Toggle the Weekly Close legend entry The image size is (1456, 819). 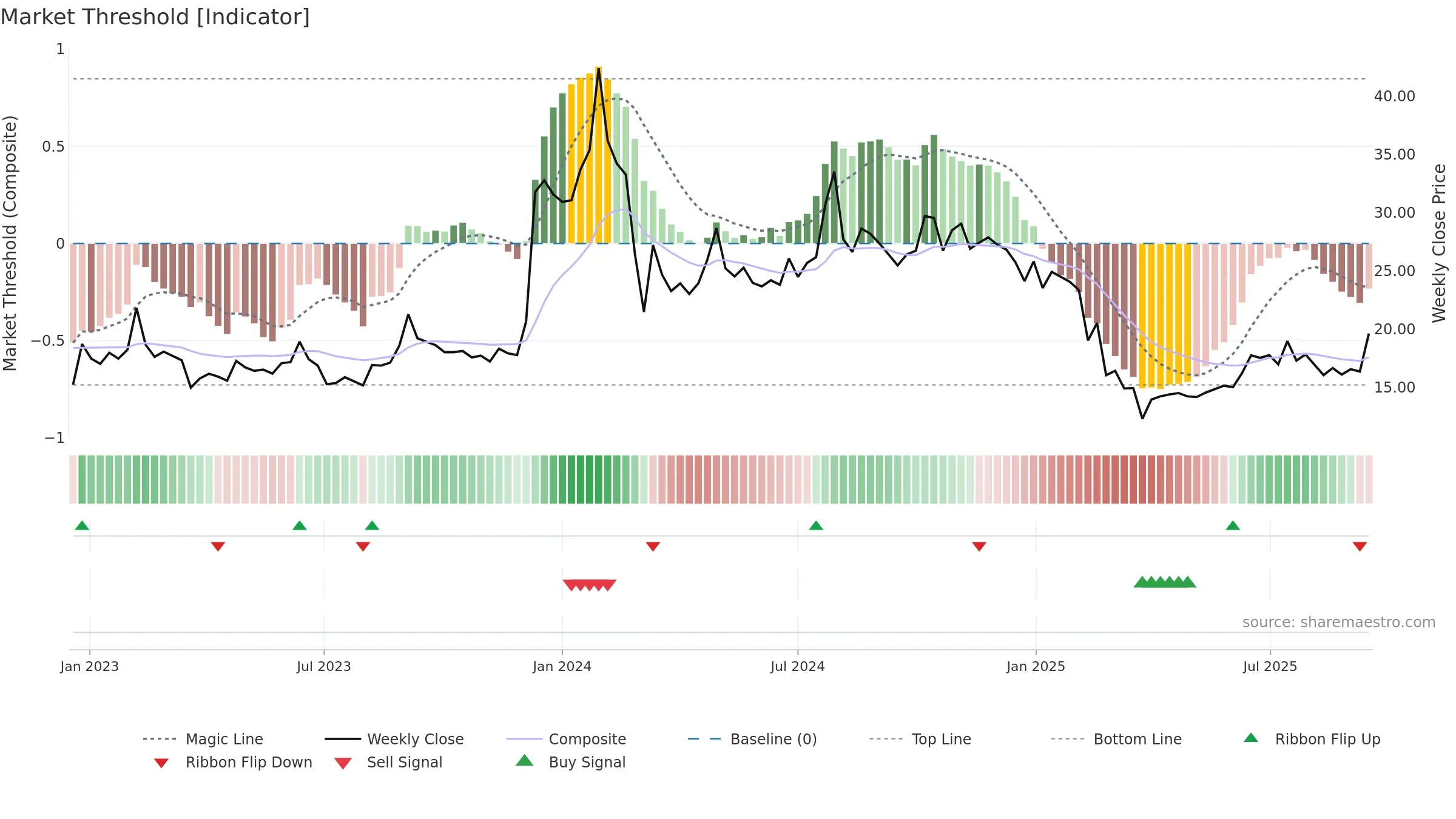pyautogui.click(x=394, y=739)
